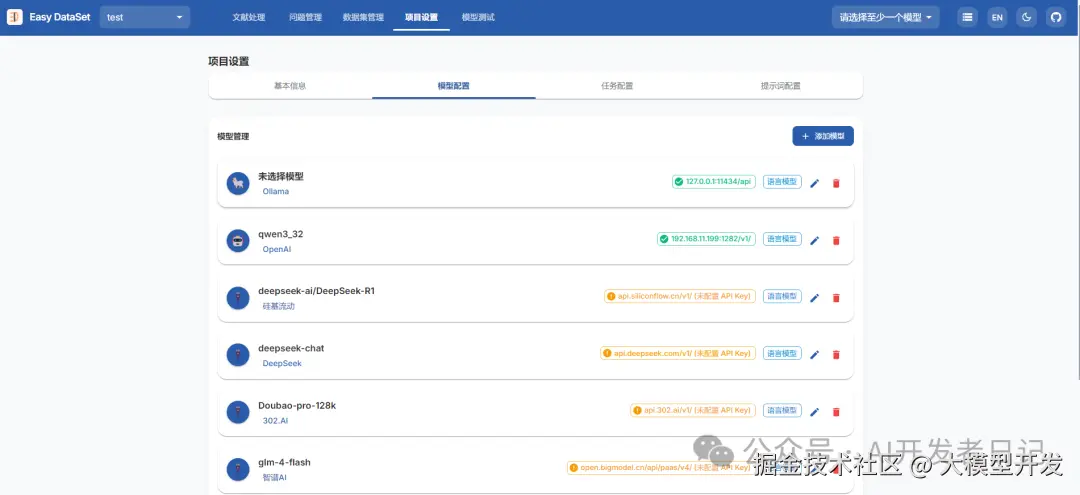Open the GitHub repository icon
Viewport: 1080px width, 495px height.
[1056, 17]
